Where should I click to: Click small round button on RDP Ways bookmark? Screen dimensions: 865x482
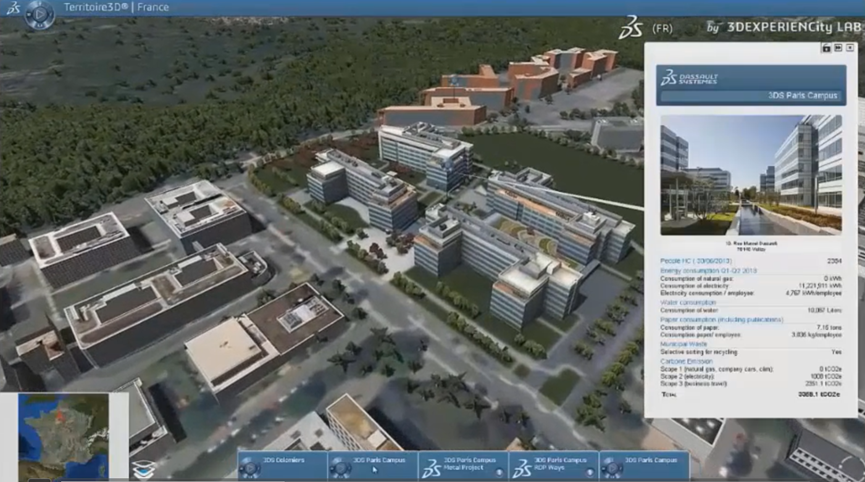pyautogui.click(x=590, y=472)
